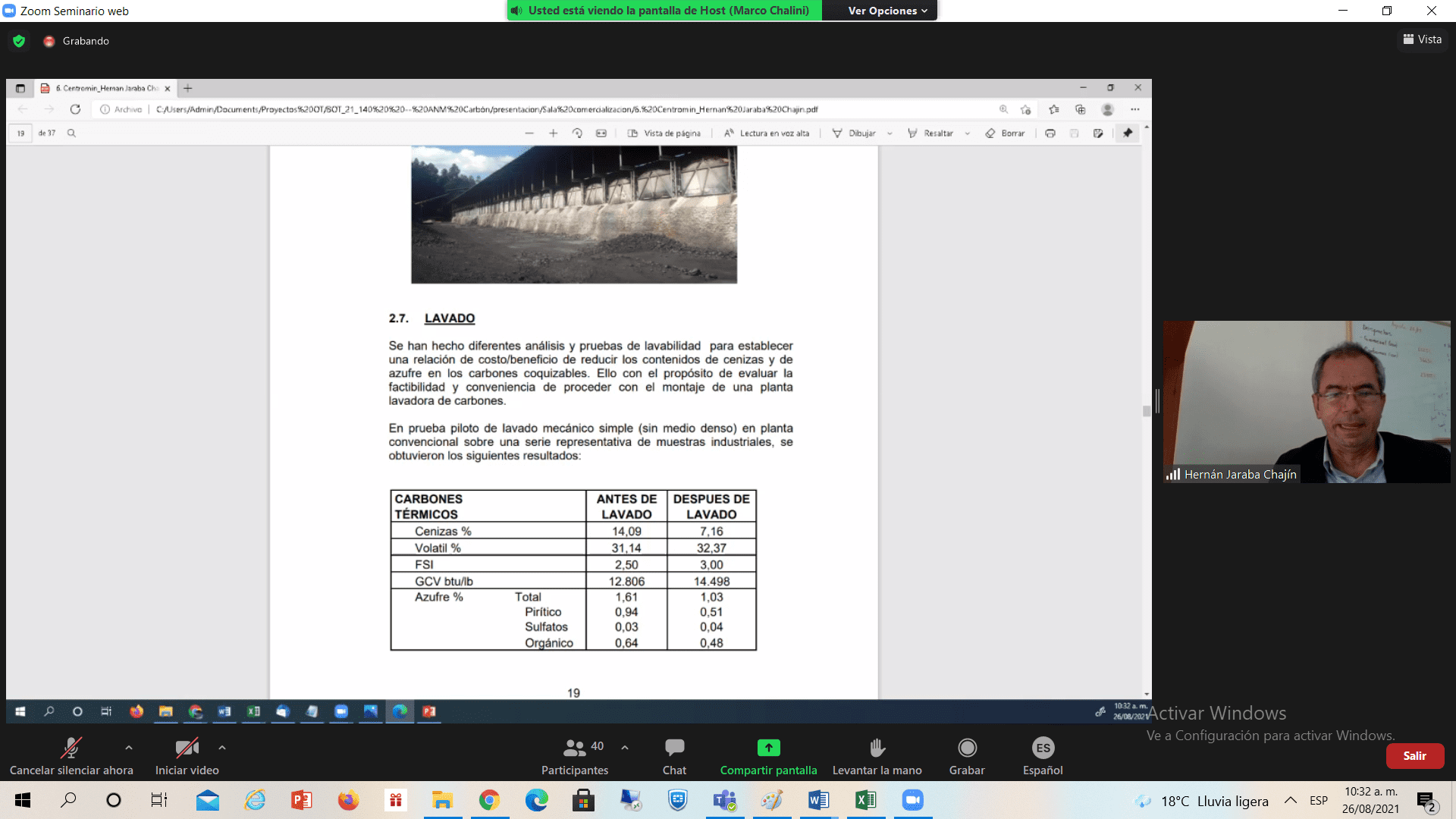Open the taskbar clock showing 10:32 a. m.
1456x819 pixels.
click(1370, 800)
